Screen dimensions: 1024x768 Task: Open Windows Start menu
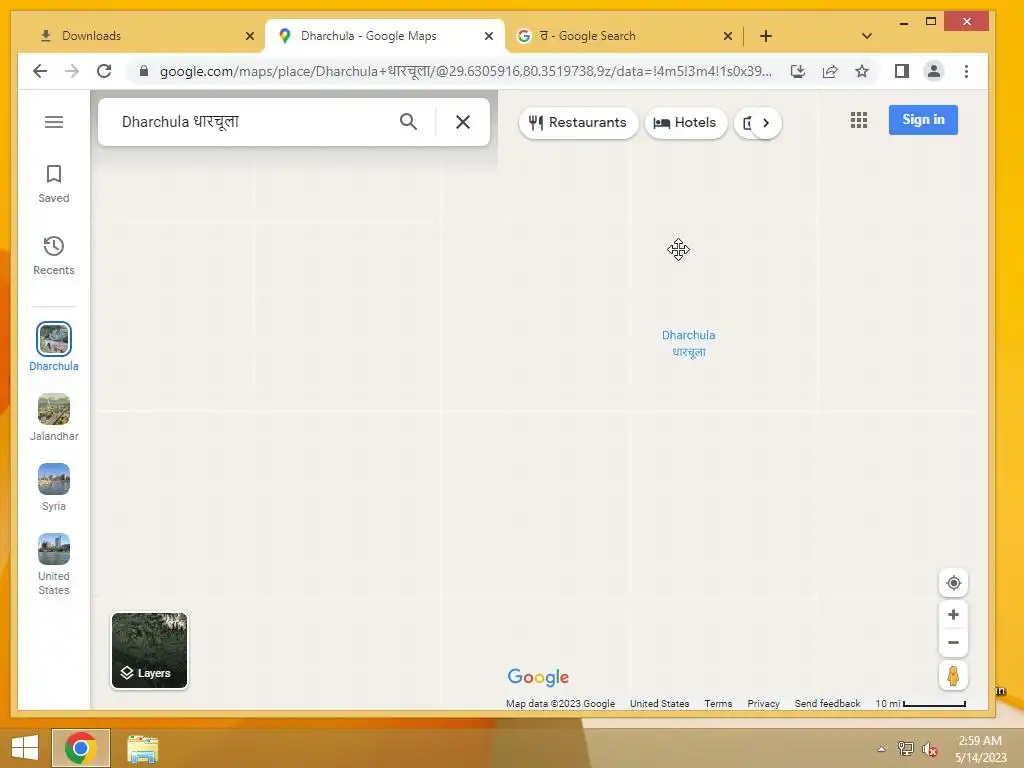click(25, 748)
